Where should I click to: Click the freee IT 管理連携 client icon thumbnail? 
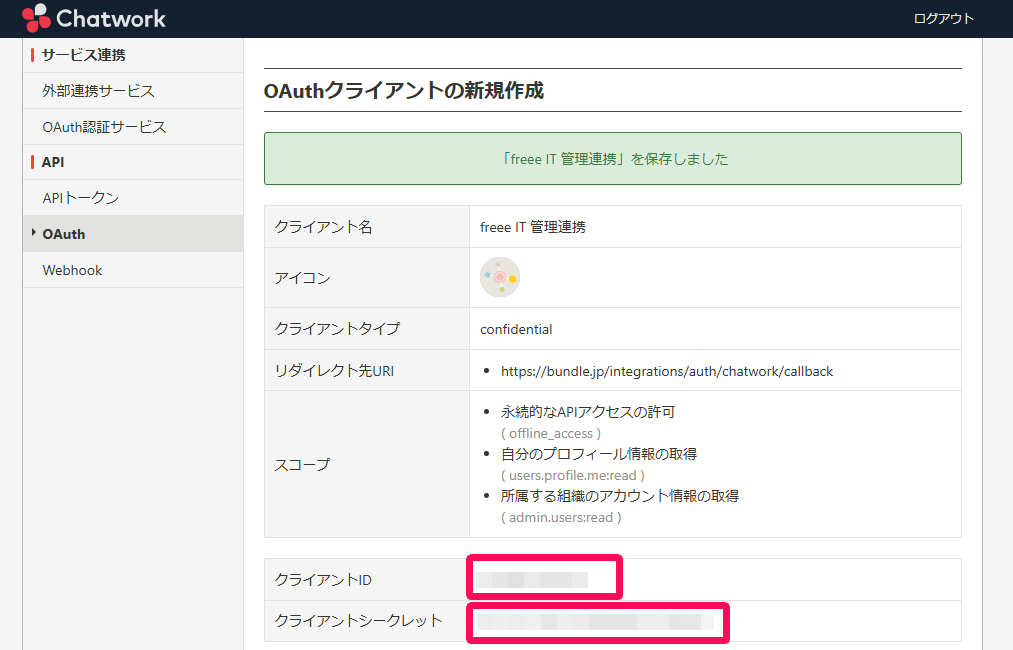(x=499, y=277)
